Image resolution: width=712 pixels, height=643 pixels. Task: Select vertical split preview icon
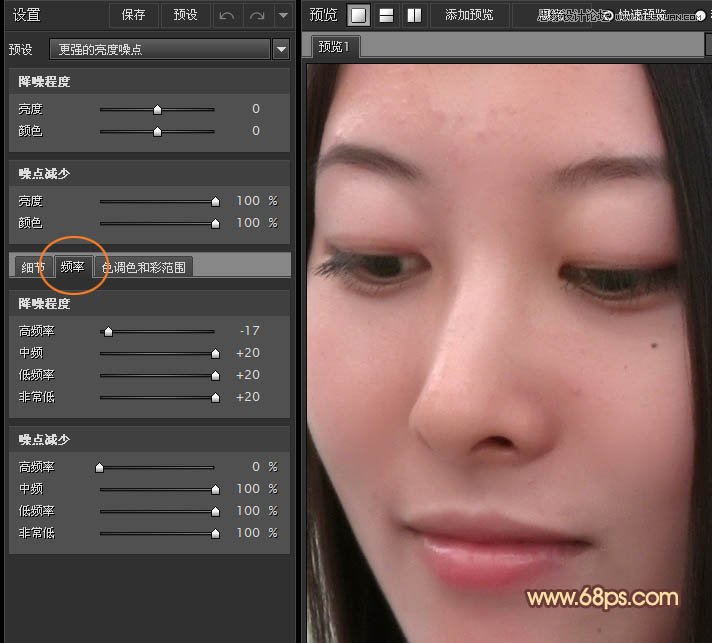pos(414,15)
